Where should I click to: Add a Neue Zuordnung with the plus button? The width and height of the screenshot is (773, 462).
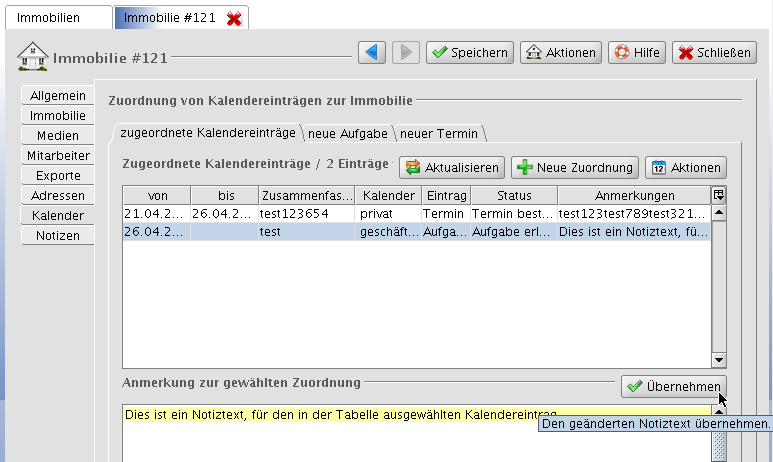[x=575, y=168]
